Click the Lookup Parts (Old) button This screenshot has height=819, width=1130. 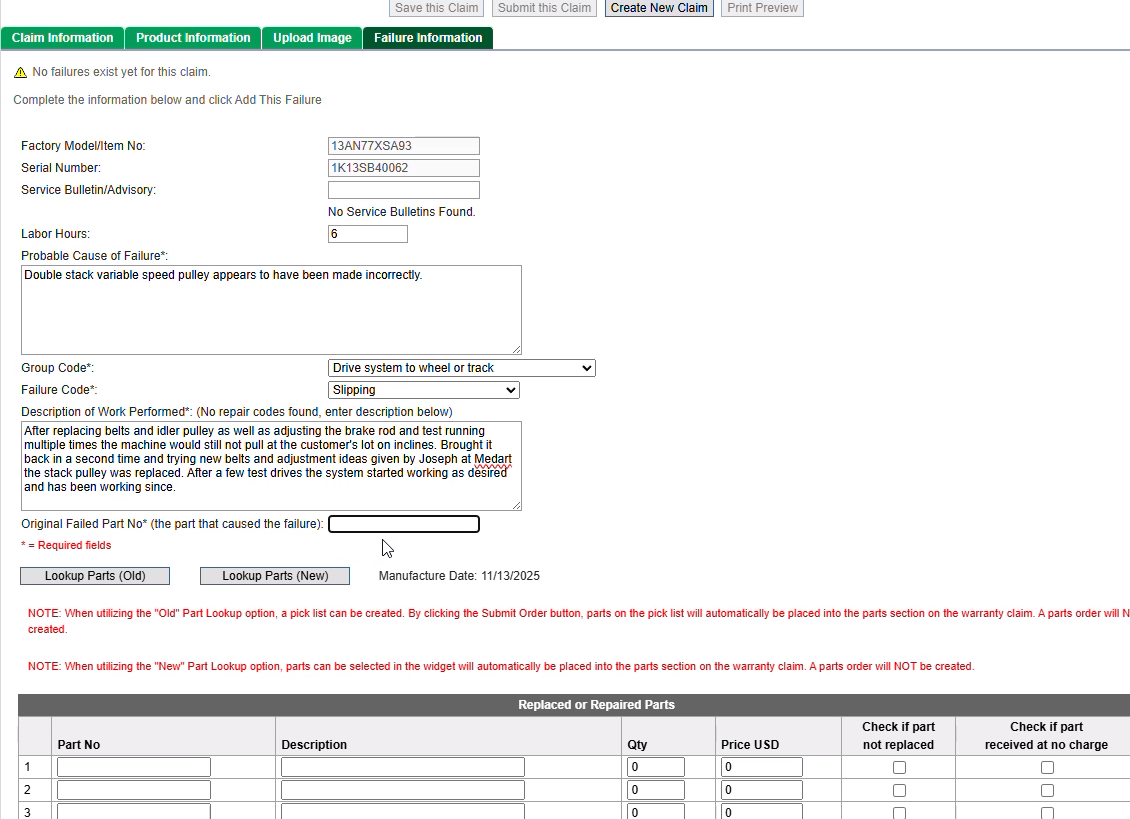click(95, 576)
